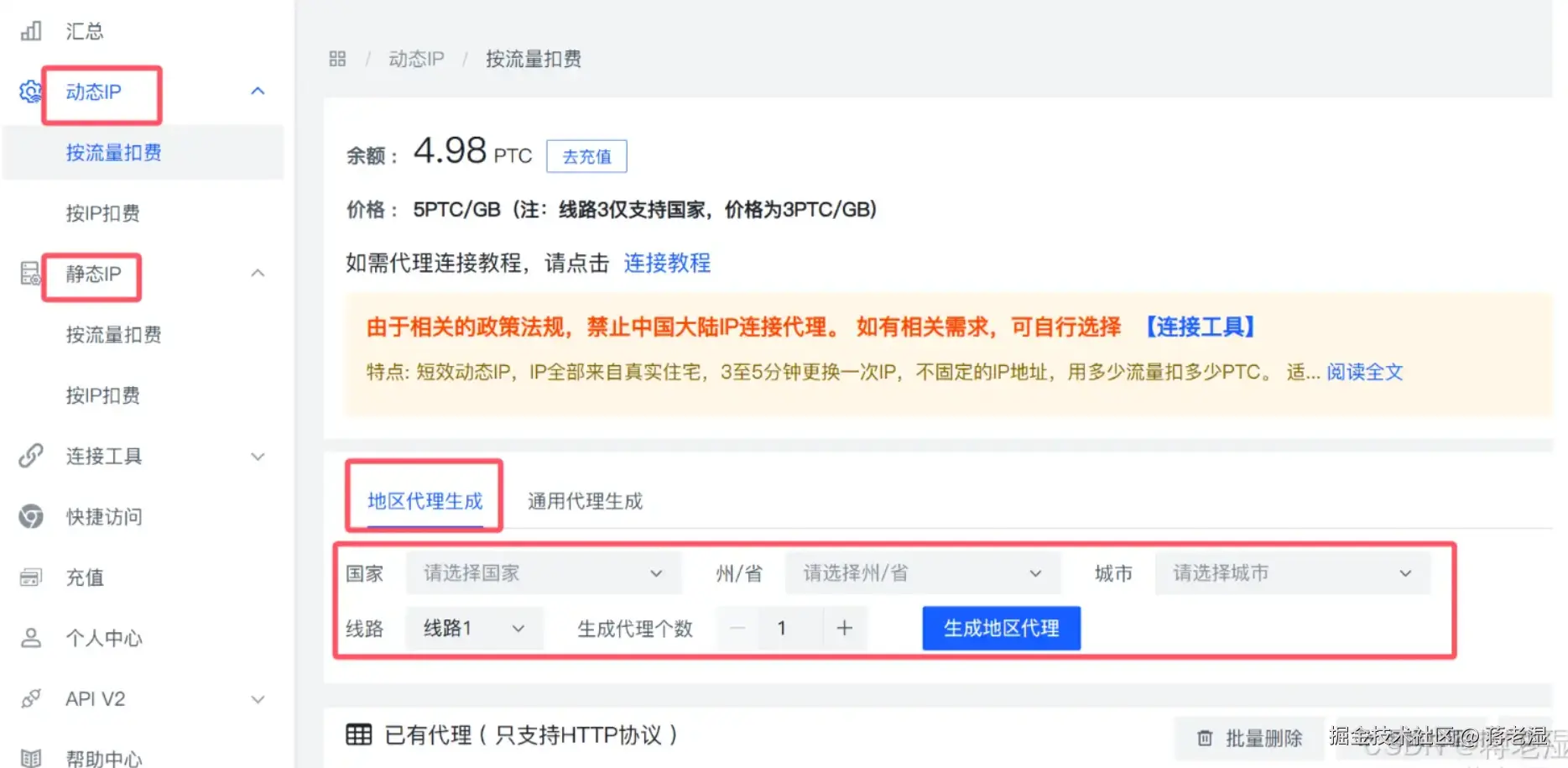Switch to the 通用代理生成 tab
This screenshot has height=768, width=1568.
pyautogui.click(x=585, y=500)
